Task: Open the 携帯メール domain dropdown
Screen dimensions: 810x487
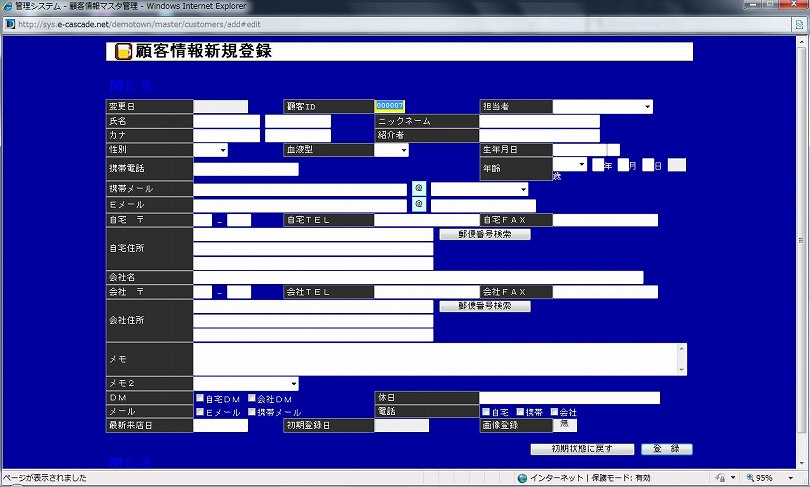Action: (x=479, y=189)
